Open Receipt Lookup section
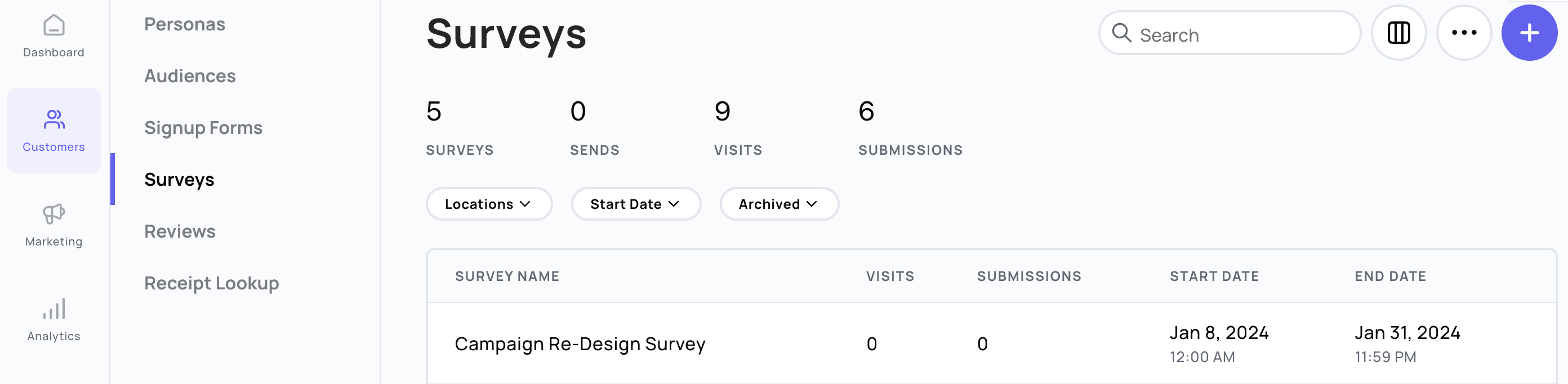The height and width of the screenshot is (384, 1568). click(211, 283)
